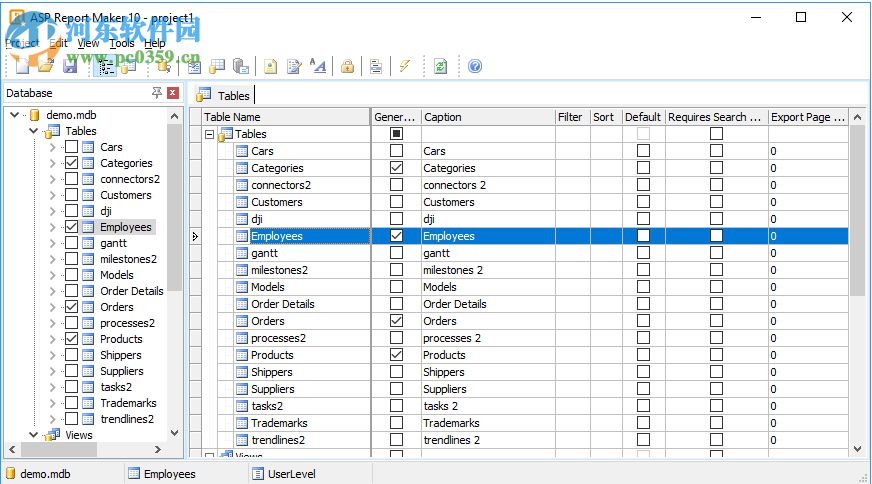Click the Save project toolbar icon
The height and width of the screenshot is (484, 872).
click(70, 66)
